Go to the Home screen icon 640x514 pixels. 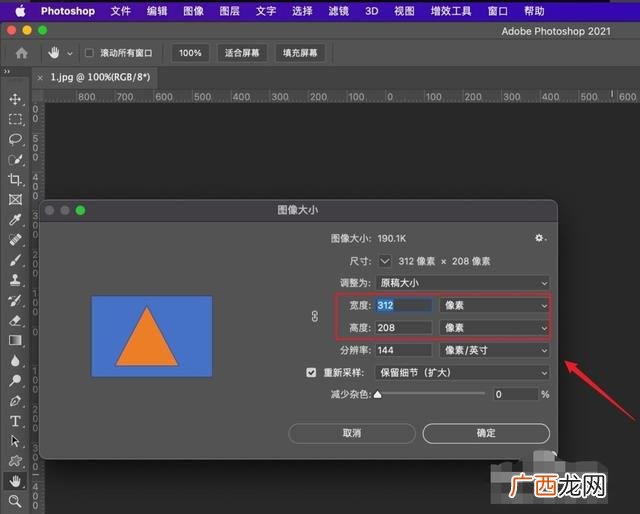coord(22,53)
